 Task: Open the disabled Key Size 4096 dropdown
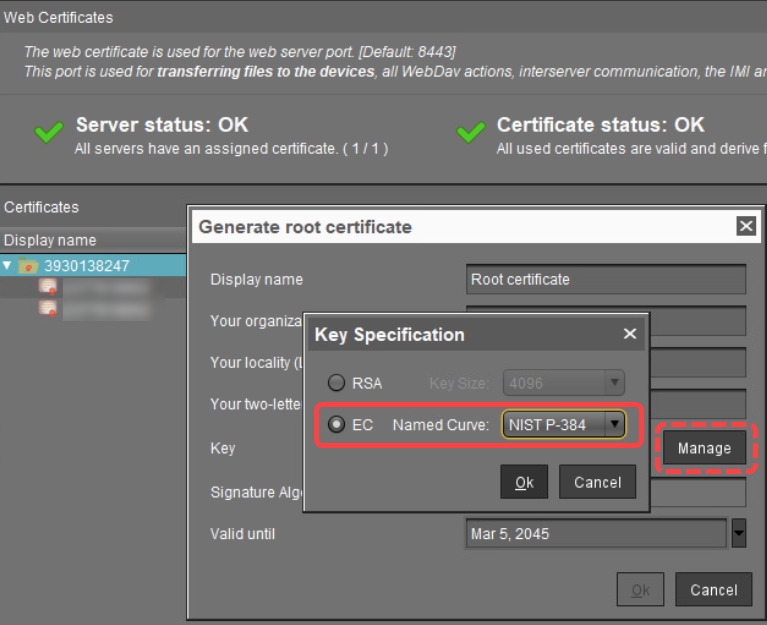pos(615,383)
